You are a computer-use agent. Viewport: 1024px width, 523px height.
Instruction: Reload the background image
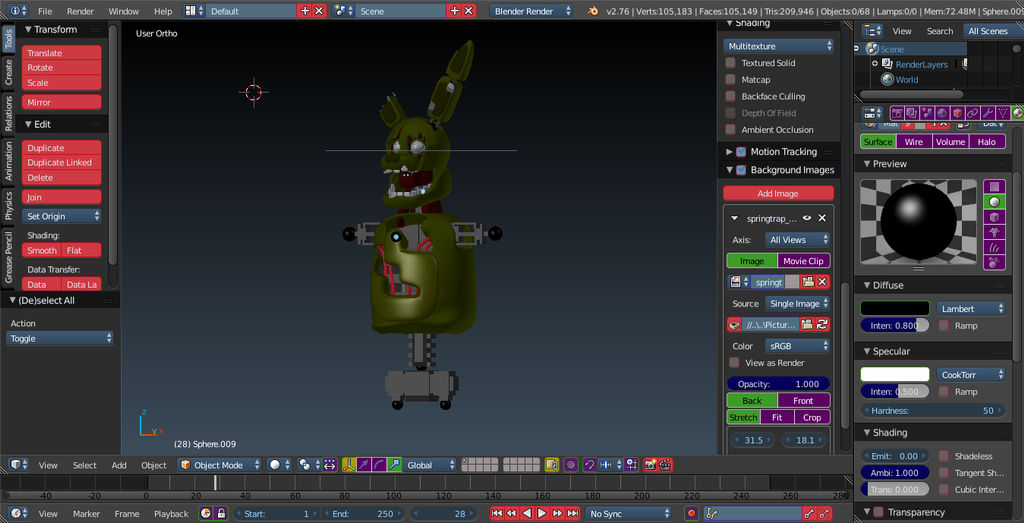[x=822, y=324]
